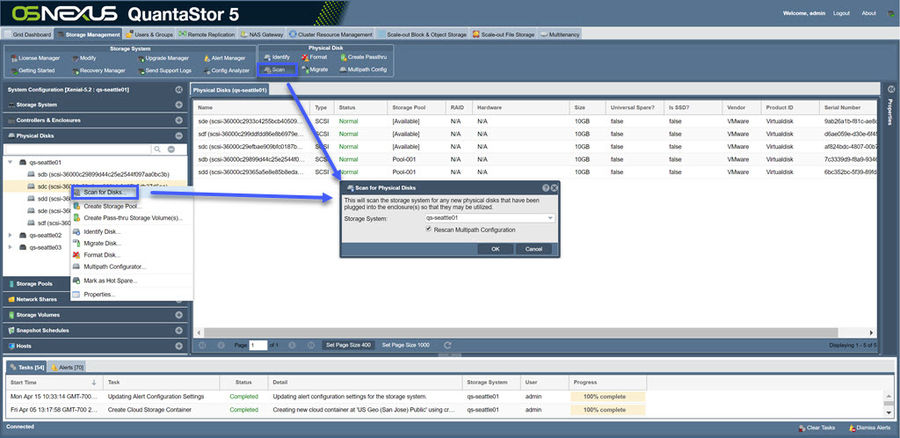Open Cluster Resource Management tab
This screenshot has height=438, width=900.
point(331,34)
